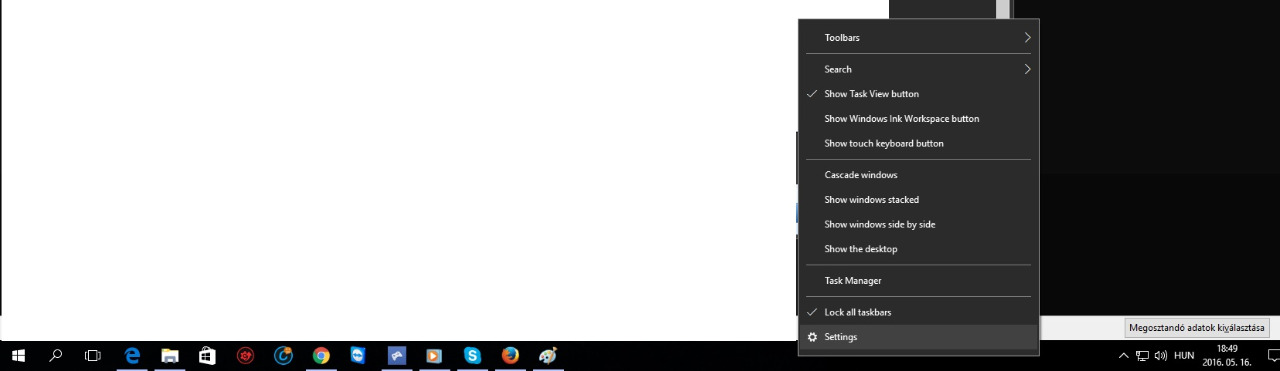Open the volume control tray icon
This screenshot has height=371, width=1280.
pyautogui.click(x=1160, y=355)
